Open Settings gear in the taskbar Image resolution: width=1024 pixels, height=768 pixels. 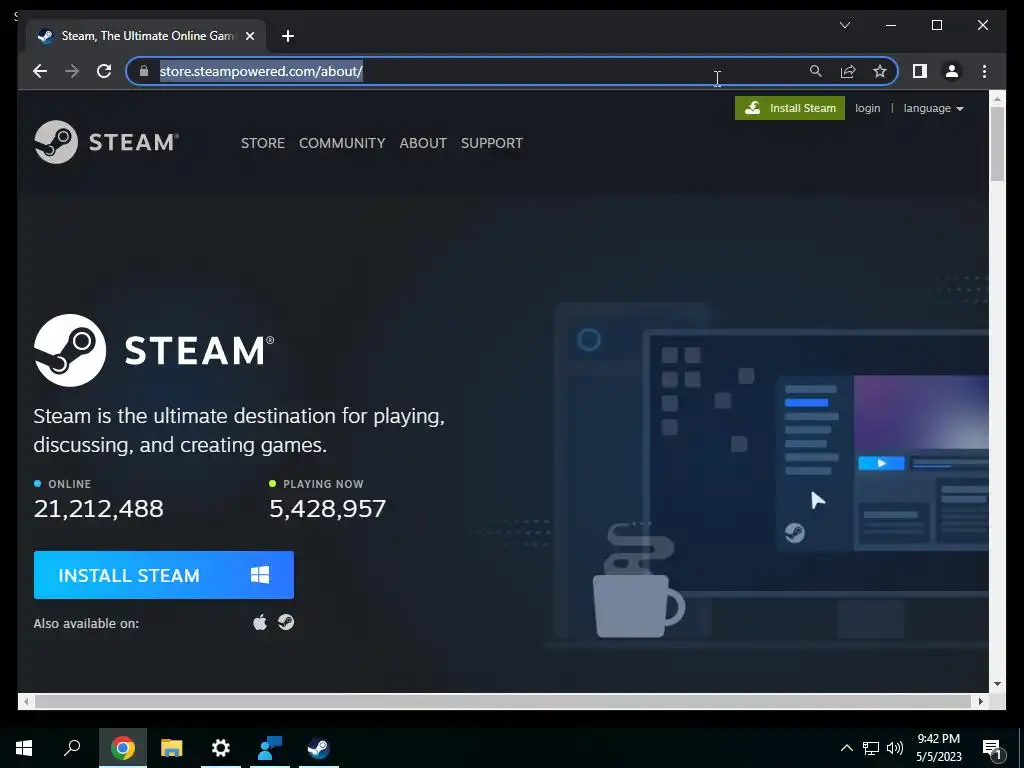221,748
